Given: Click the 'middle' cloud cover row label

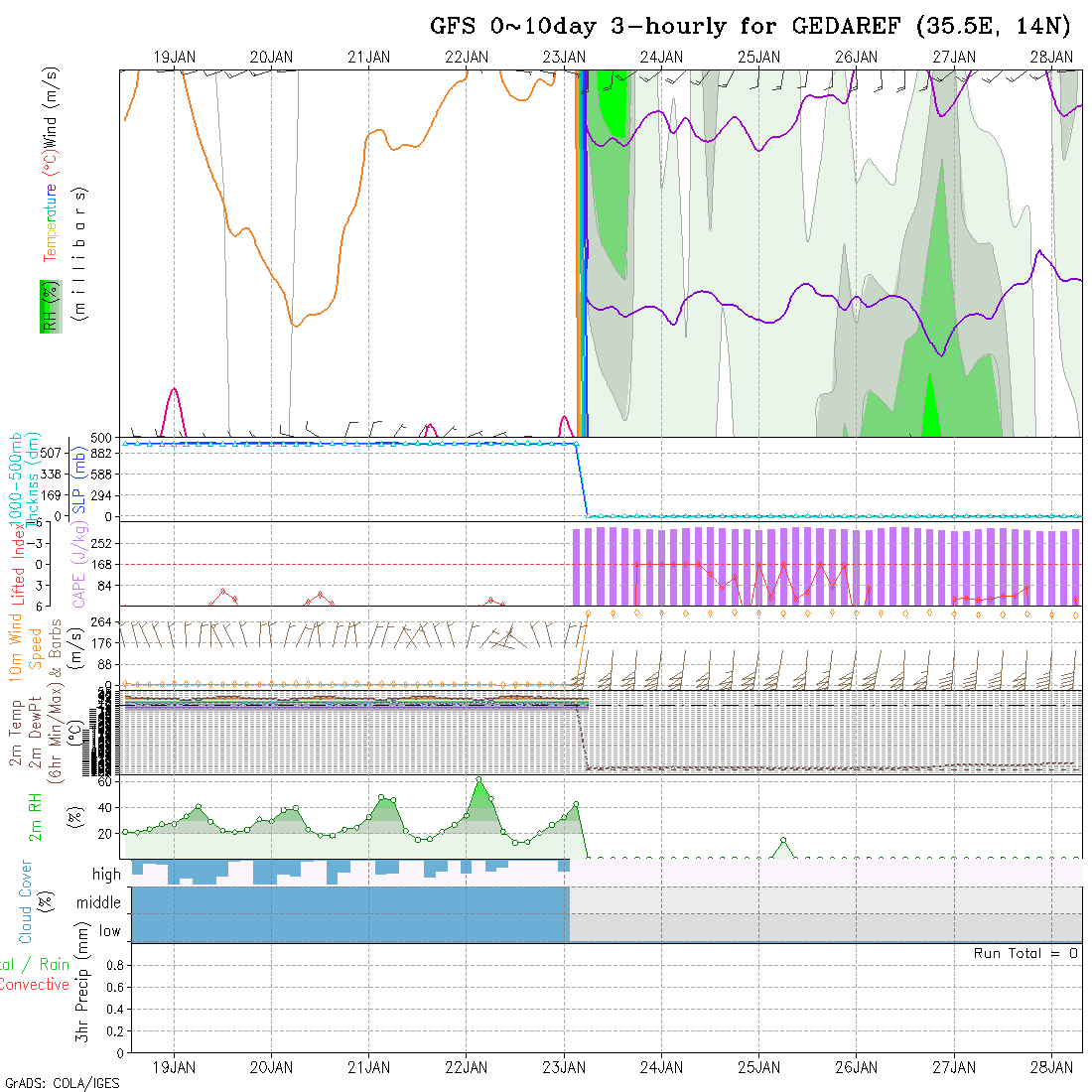Looking at the screenshot, I should (98, 902).
